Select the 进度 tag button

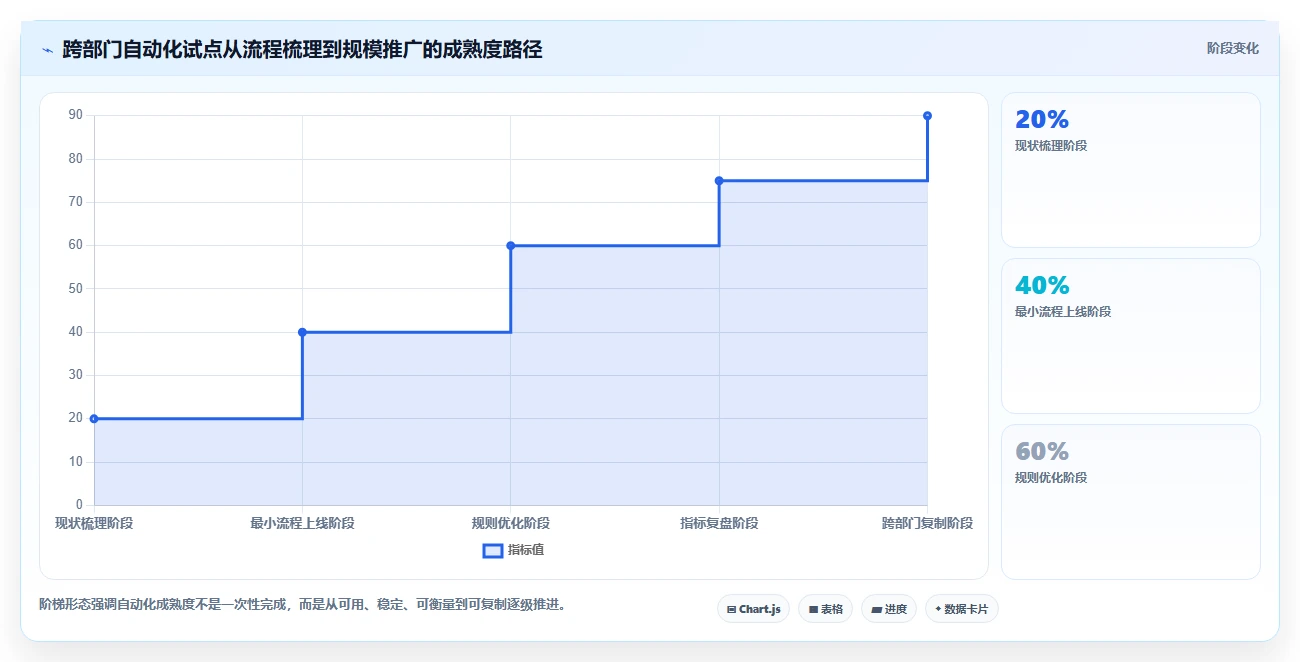coord(889,609)
